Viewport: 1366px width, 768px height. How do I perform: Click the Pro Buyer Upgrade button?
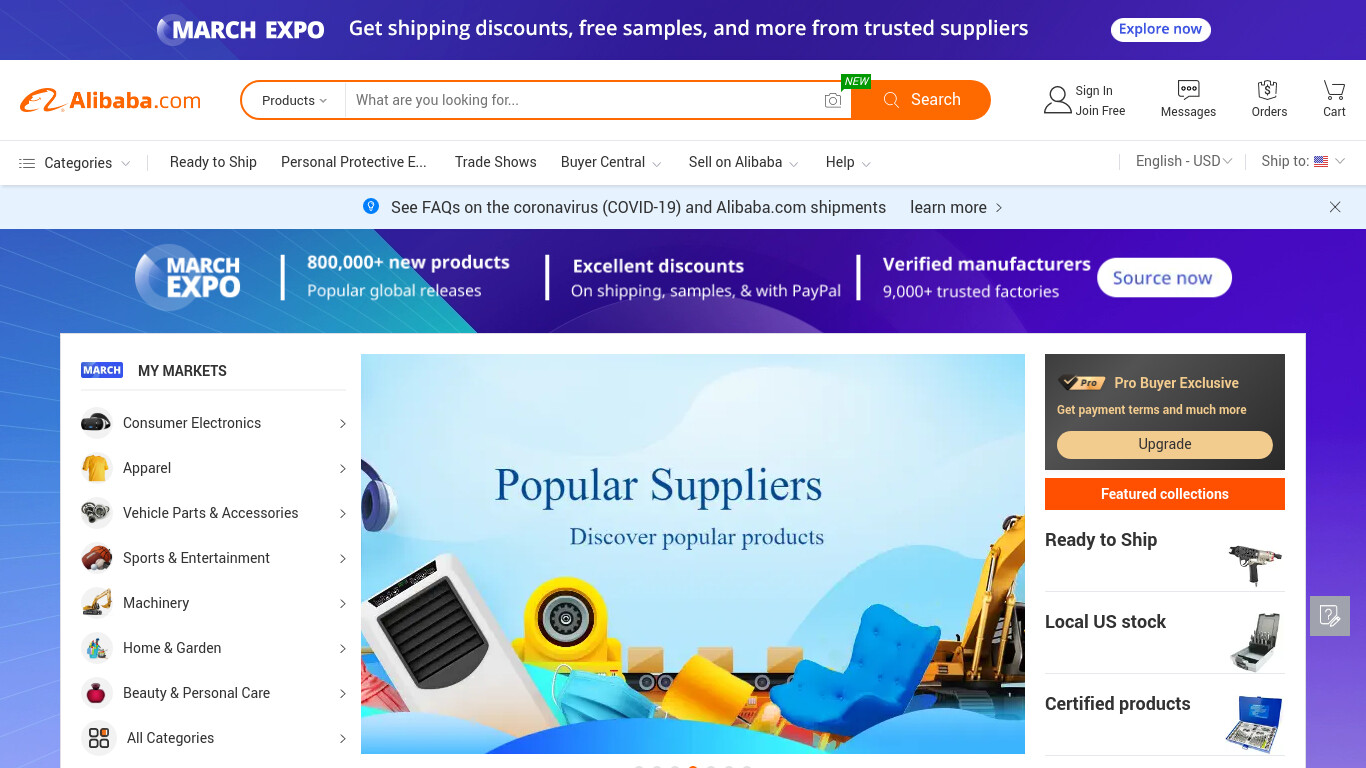click(1165, 444)
